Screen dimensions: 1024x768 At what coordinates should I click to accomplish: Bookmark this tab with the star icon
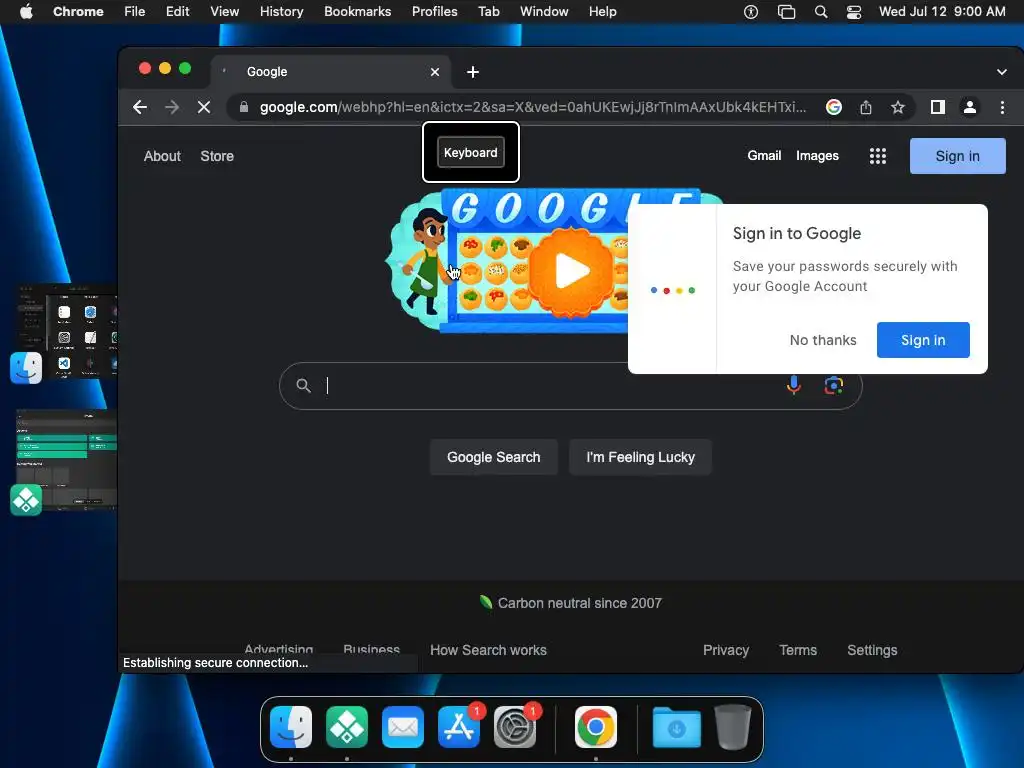[x=898, y=107]
